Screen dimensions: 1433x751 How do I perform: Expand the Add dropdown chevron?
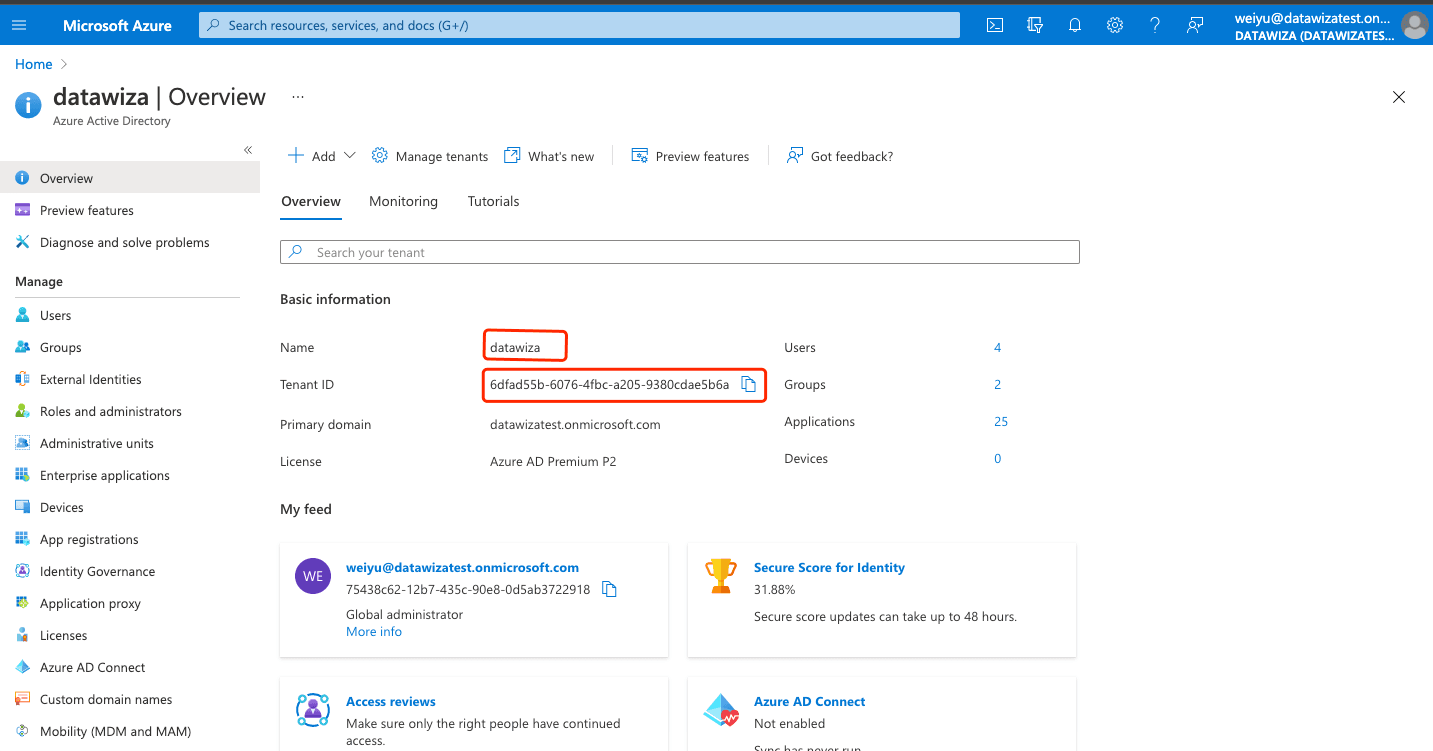[349, 156]
